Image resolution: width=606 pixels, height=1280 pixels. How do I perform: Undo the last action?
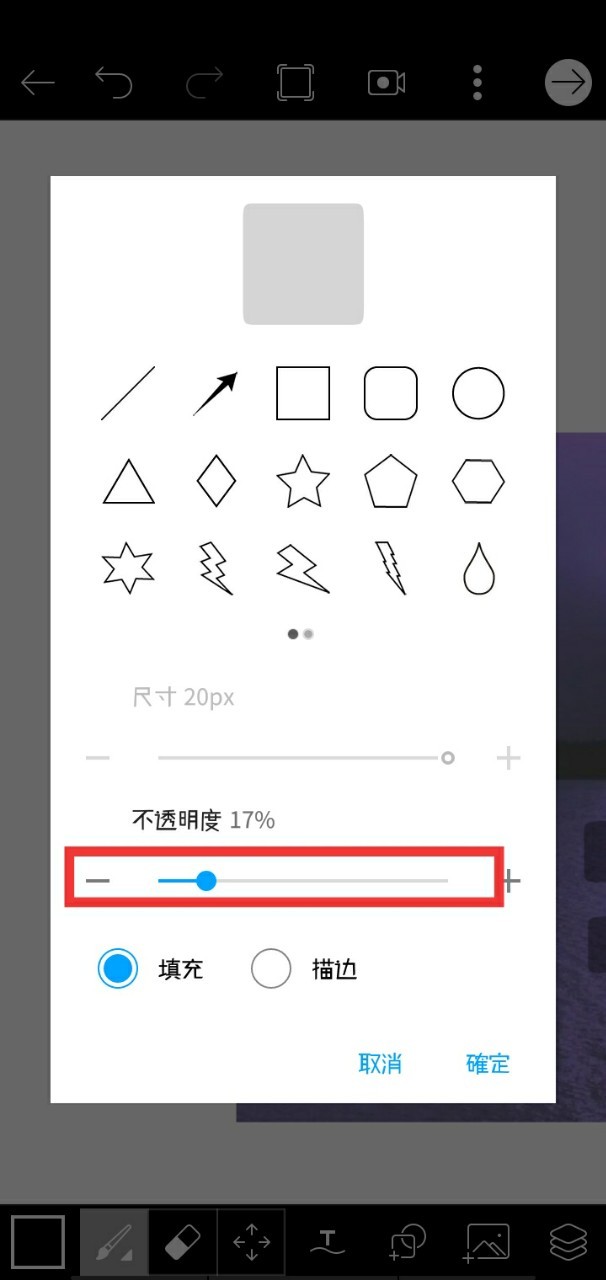click(x=113, y=82)
